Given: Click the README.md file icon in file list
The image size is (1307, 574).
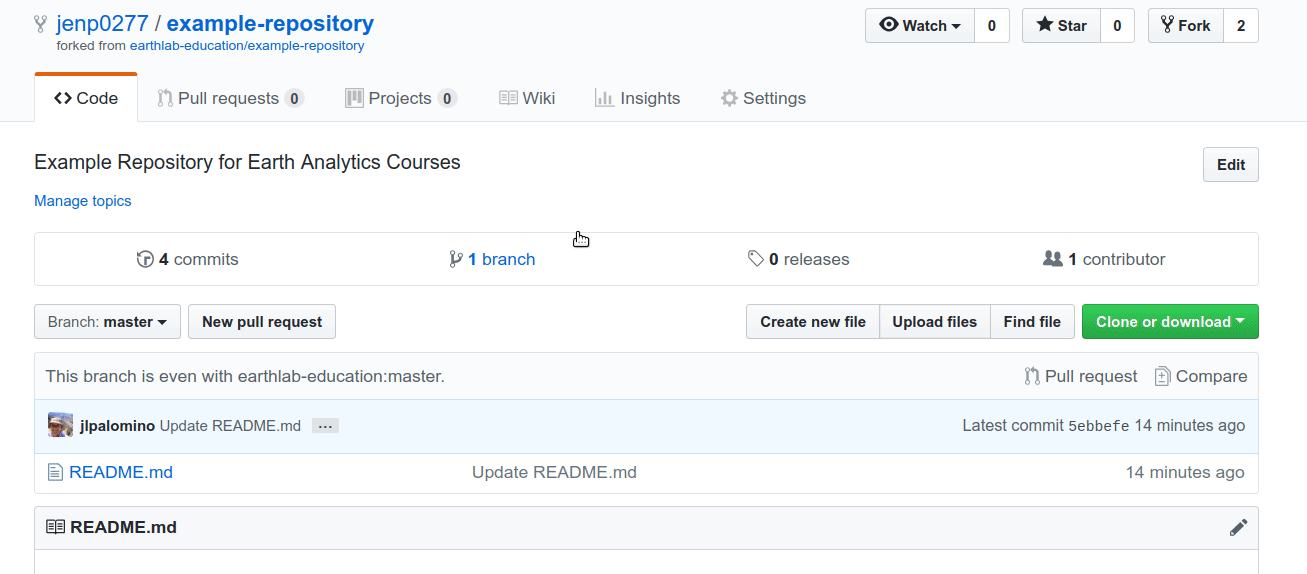Looking at the screenshot, I should click(55, 472).
